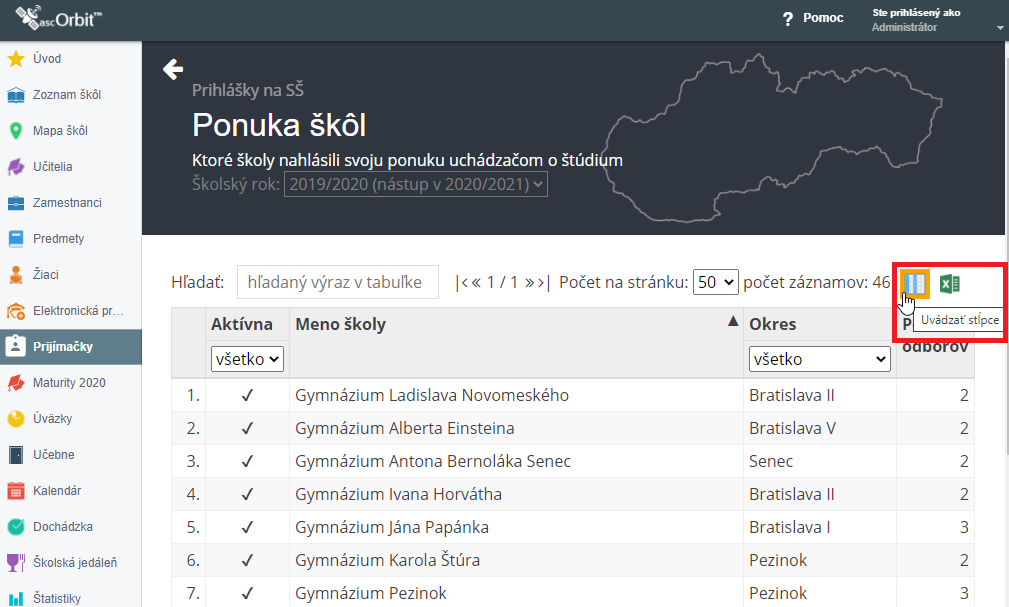1009x607 pixels.
Task: Open the Školský rok dropdown
Action: 416,184
